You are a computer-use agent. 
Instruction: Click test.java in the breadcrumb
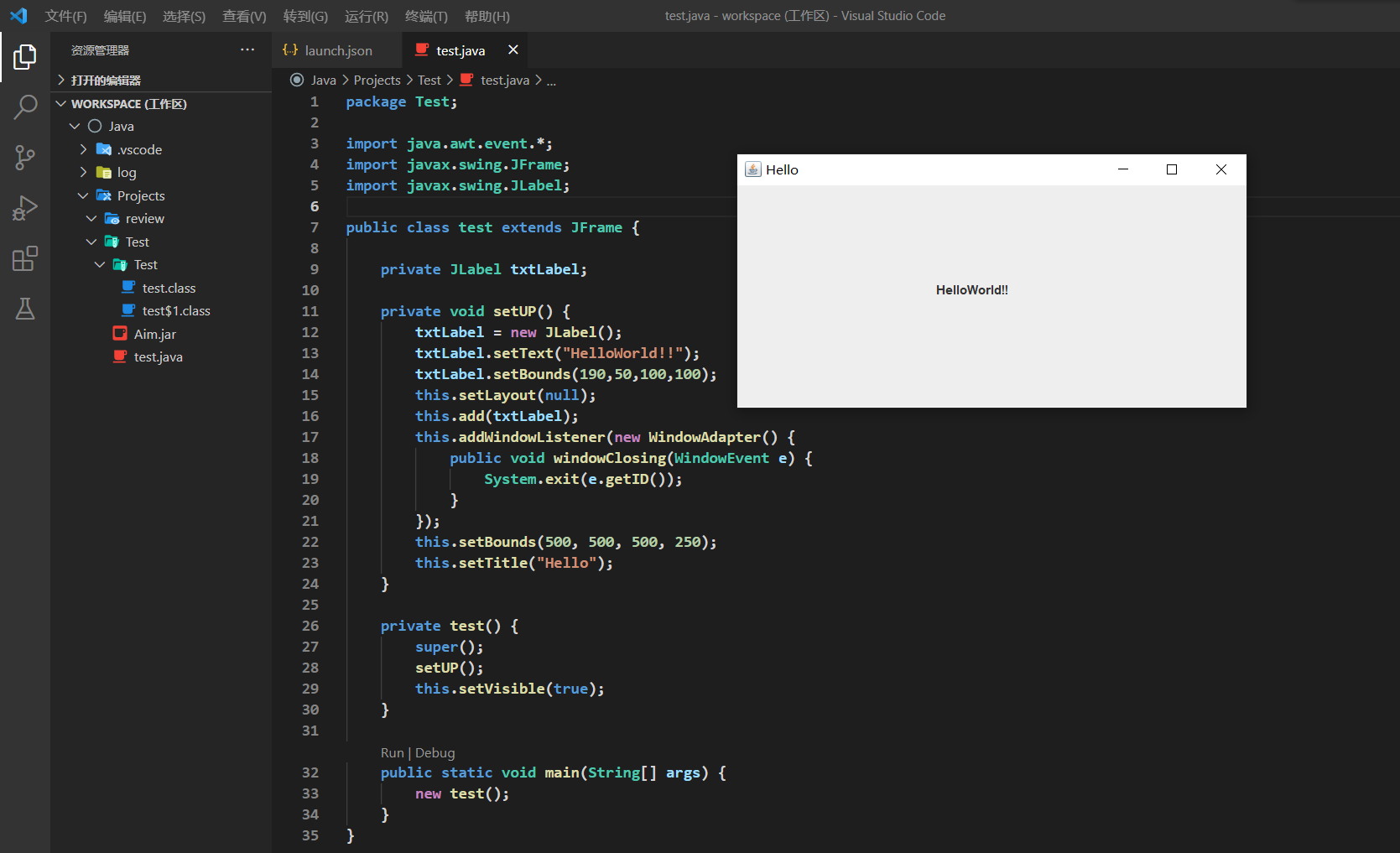click(505, 80)
